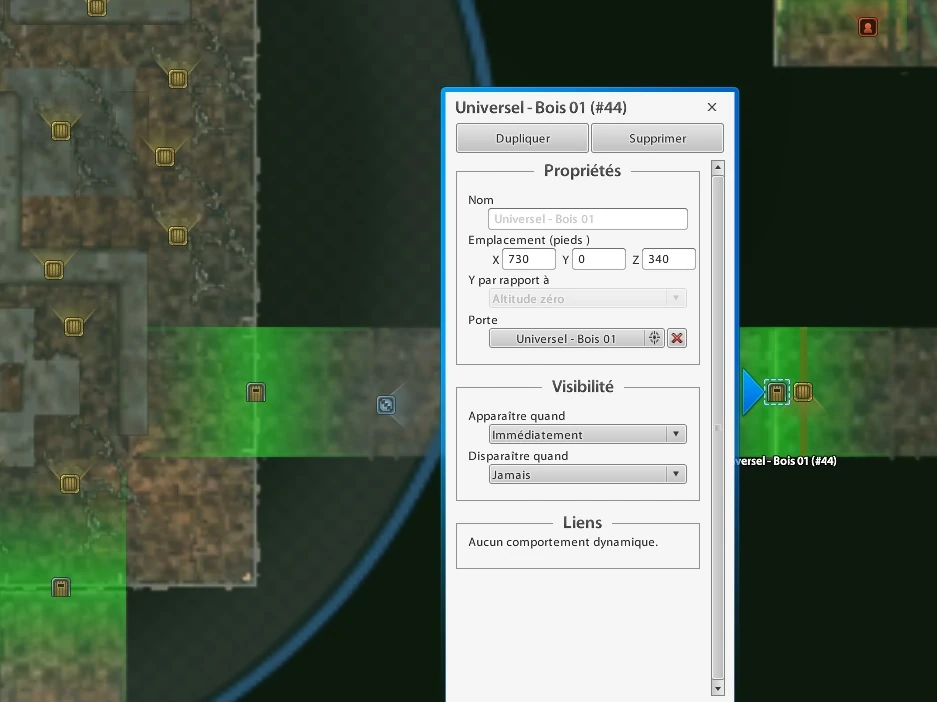Click the scrollbar down arrow in properties panel

pos(718,688)
